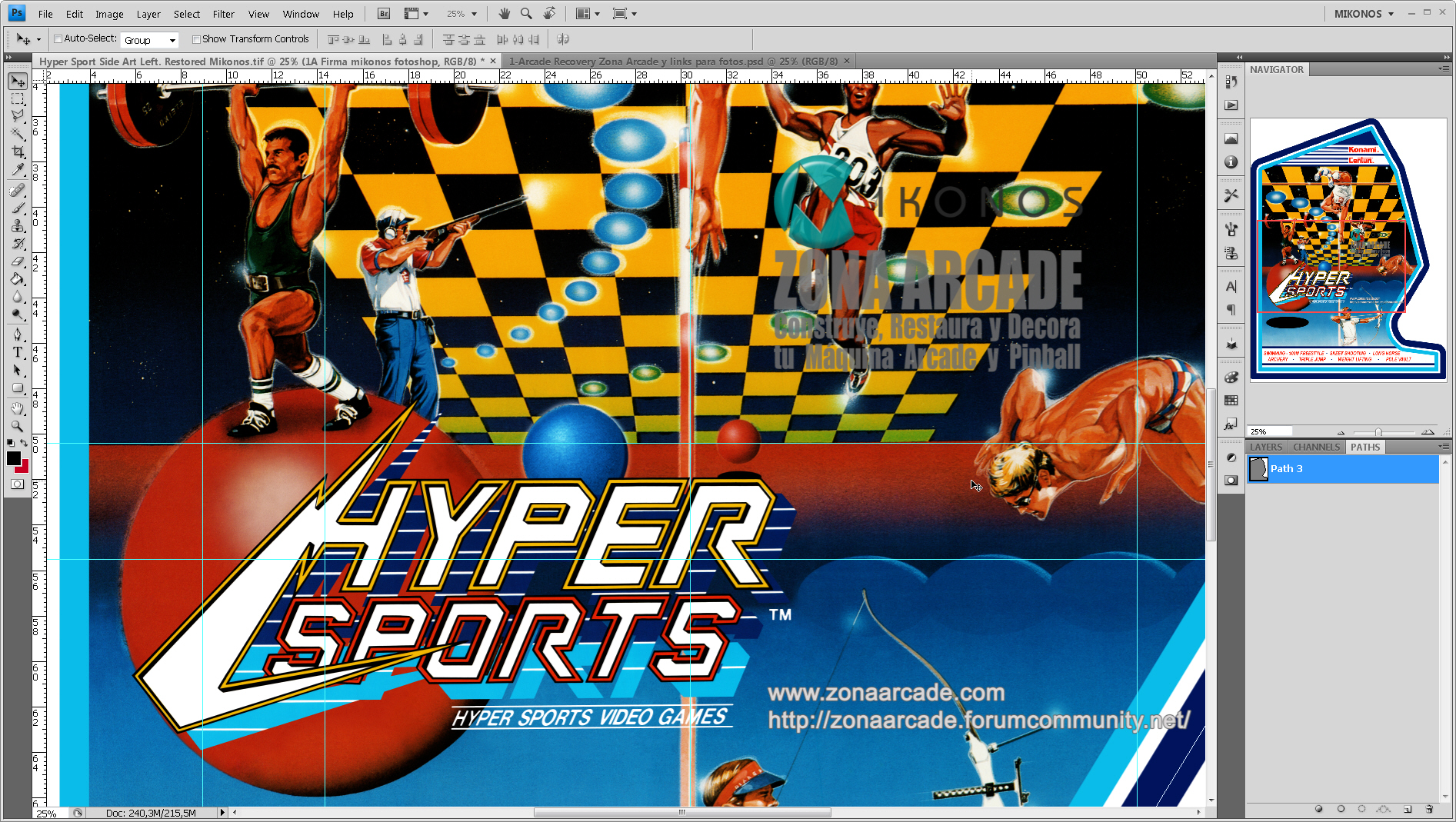The width and height of the screenshot is (1456, 822).
Task: Select the Crop tool
Action: [x=17, y=152]
